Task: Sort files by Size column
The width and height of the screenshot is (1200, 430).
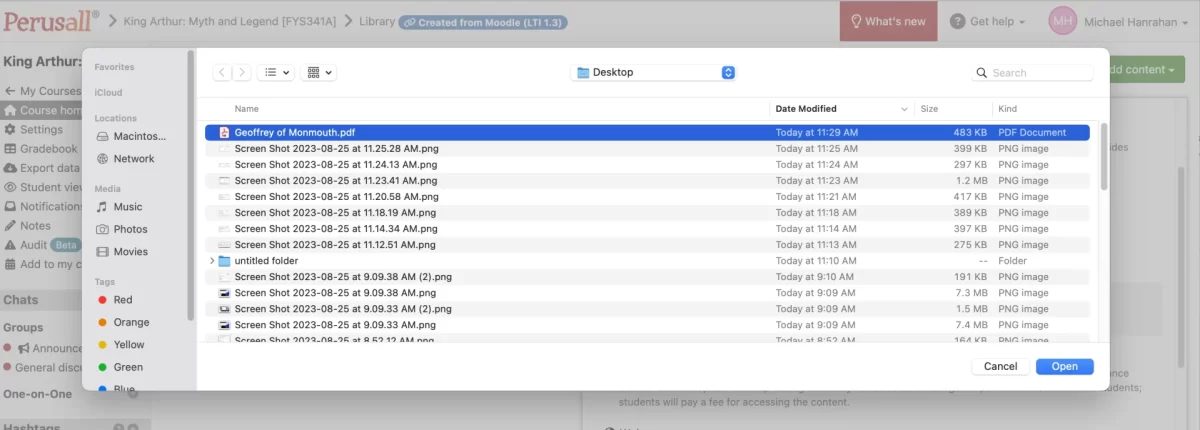Action: coord(929,108)
